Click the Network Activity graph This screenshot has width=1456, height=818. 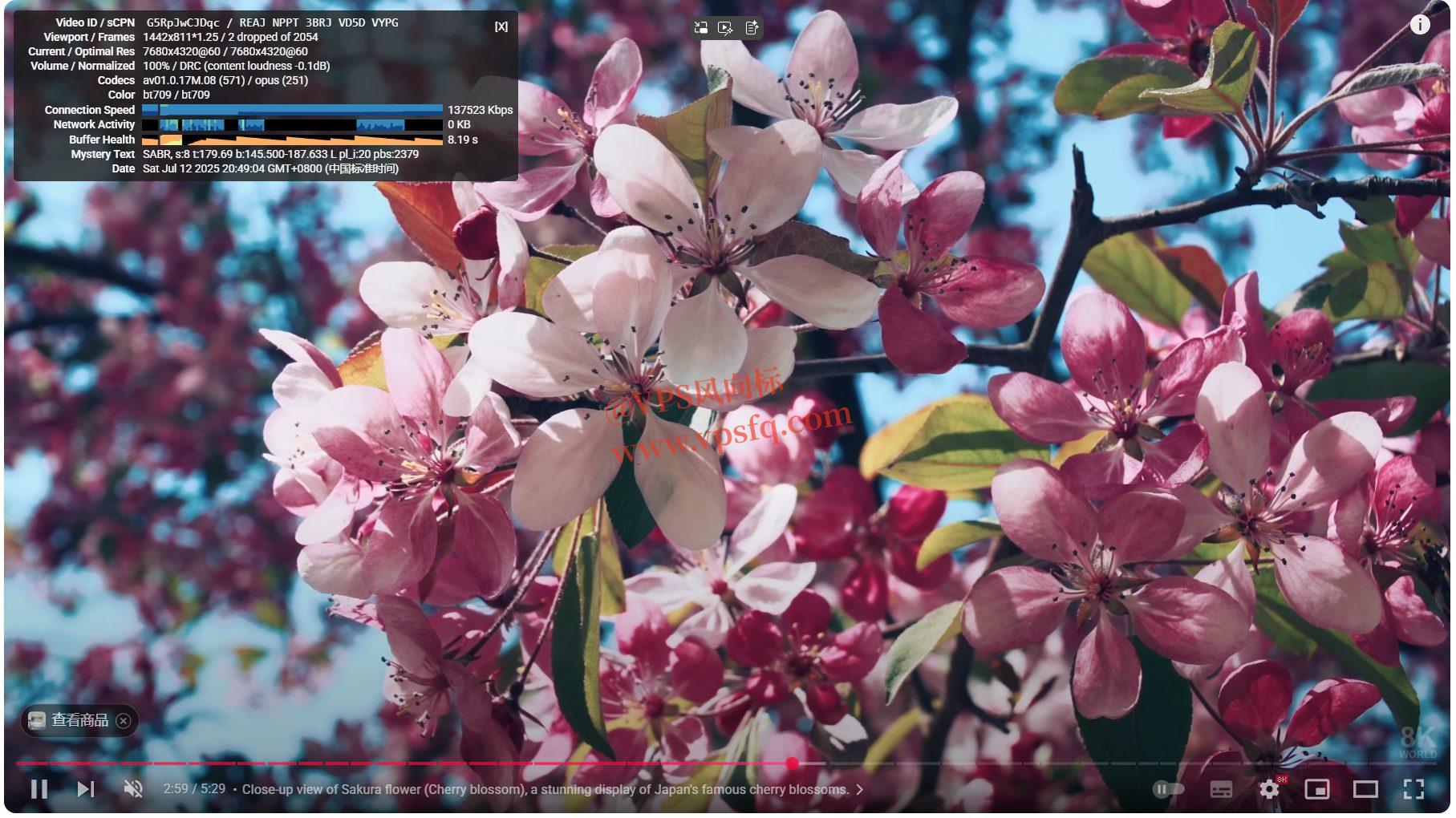coord(292,124)
